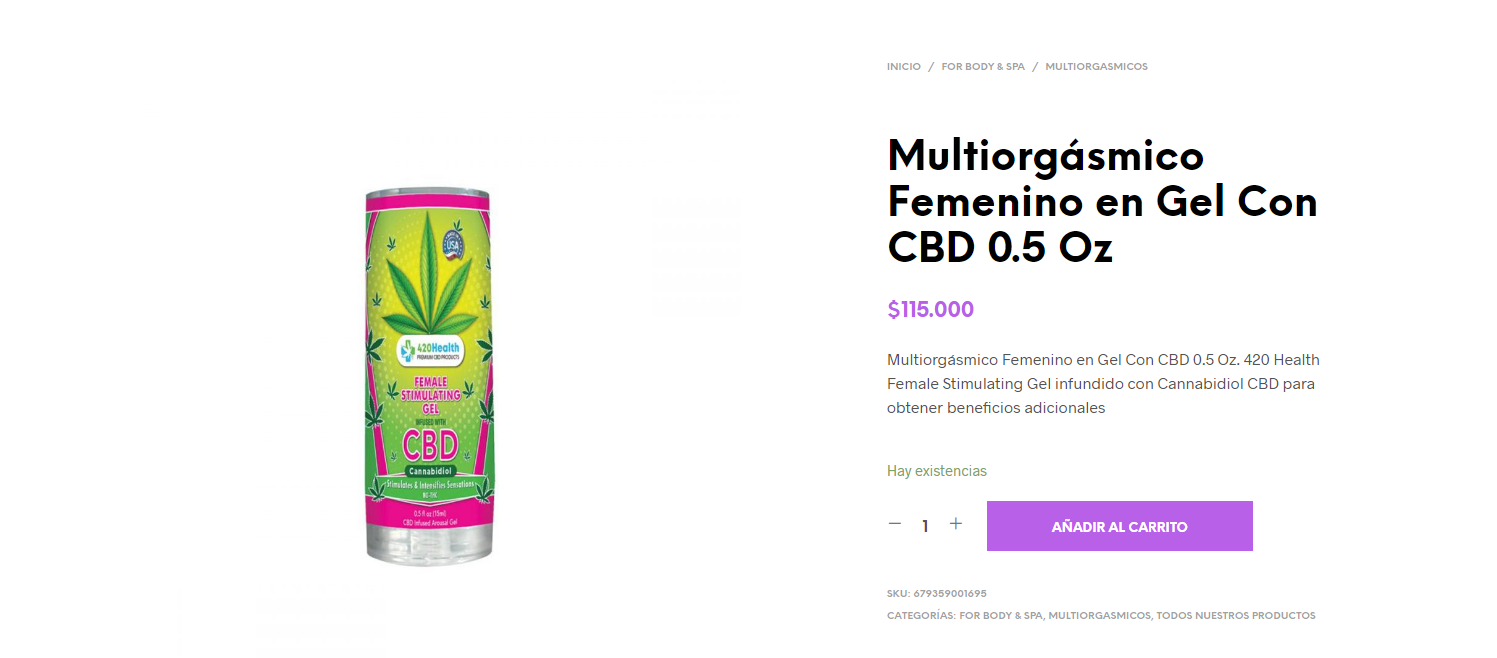Open For Body & Spa category link beside Categorías

1001,616
